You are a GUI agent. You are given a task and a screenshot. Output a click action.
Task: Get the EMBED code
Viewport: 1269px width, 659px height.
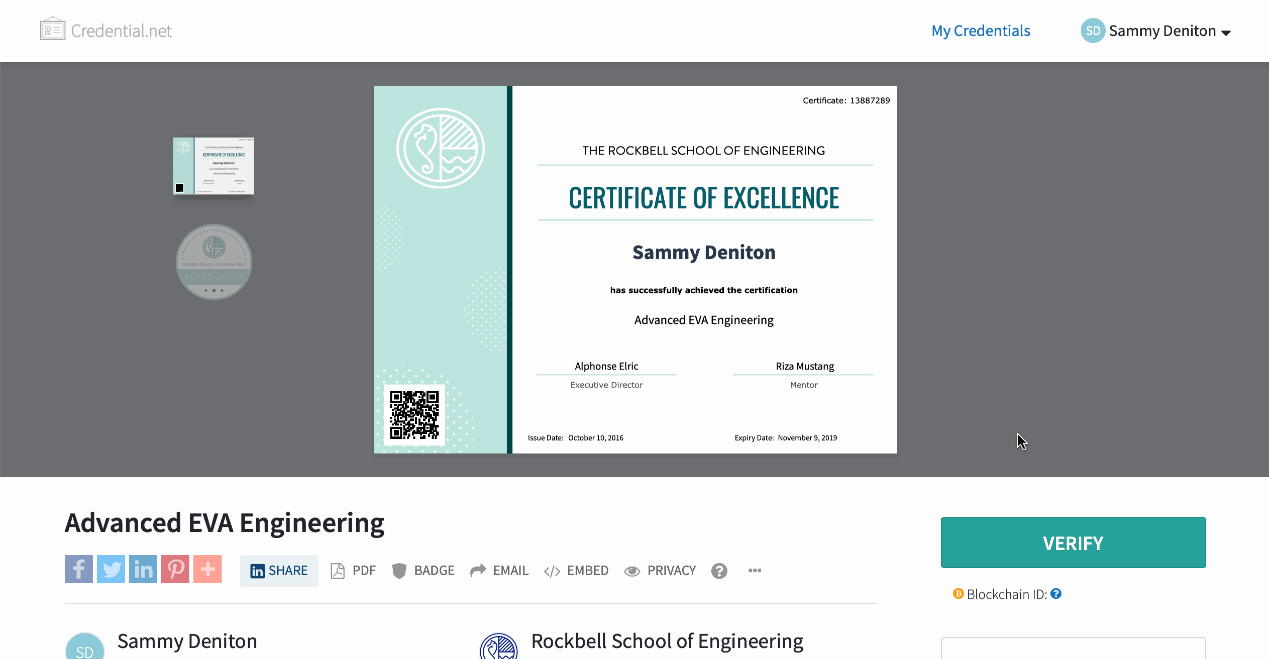pyautogui.click(x=576, y=571)
